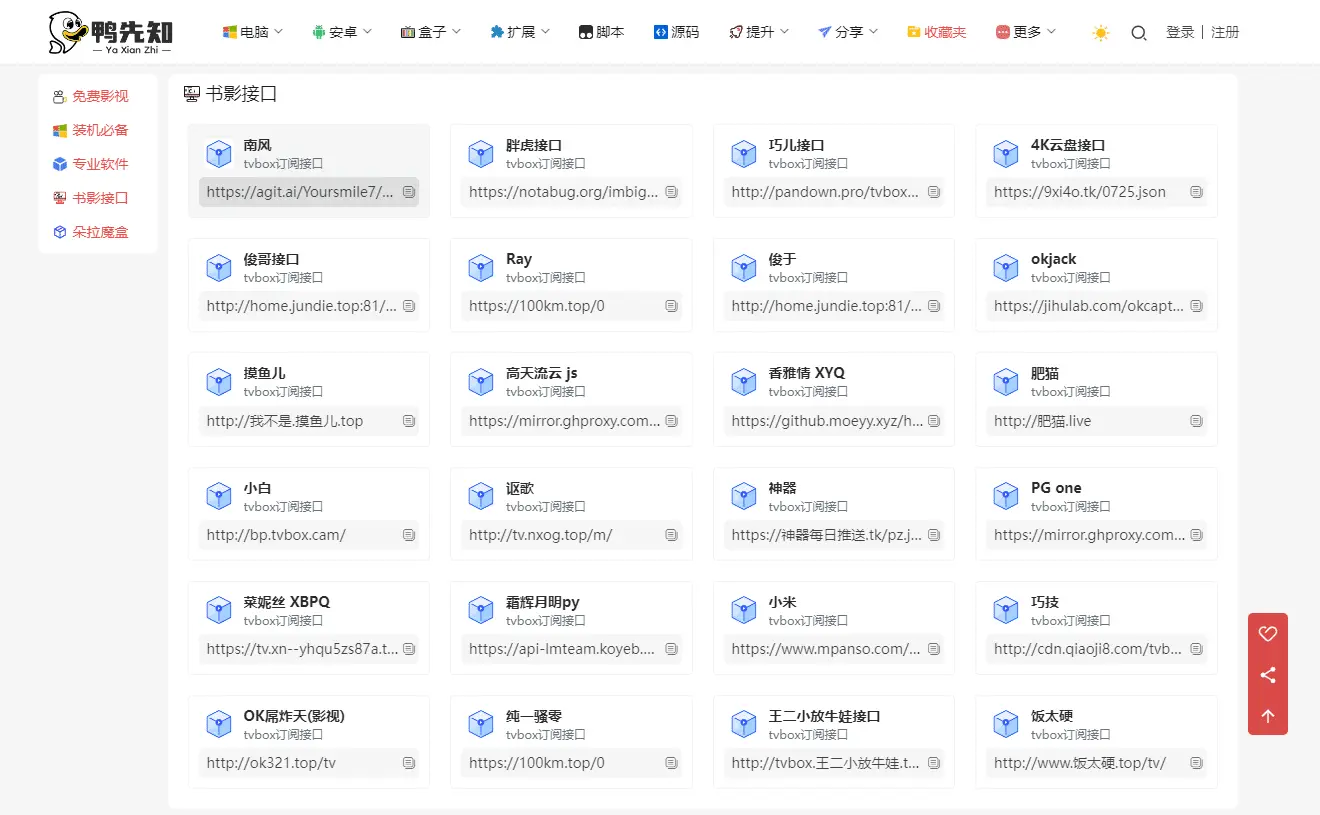
Task: Click the http://我不是.摸鱼儿.top URL
Action: [x=285, y=421]
